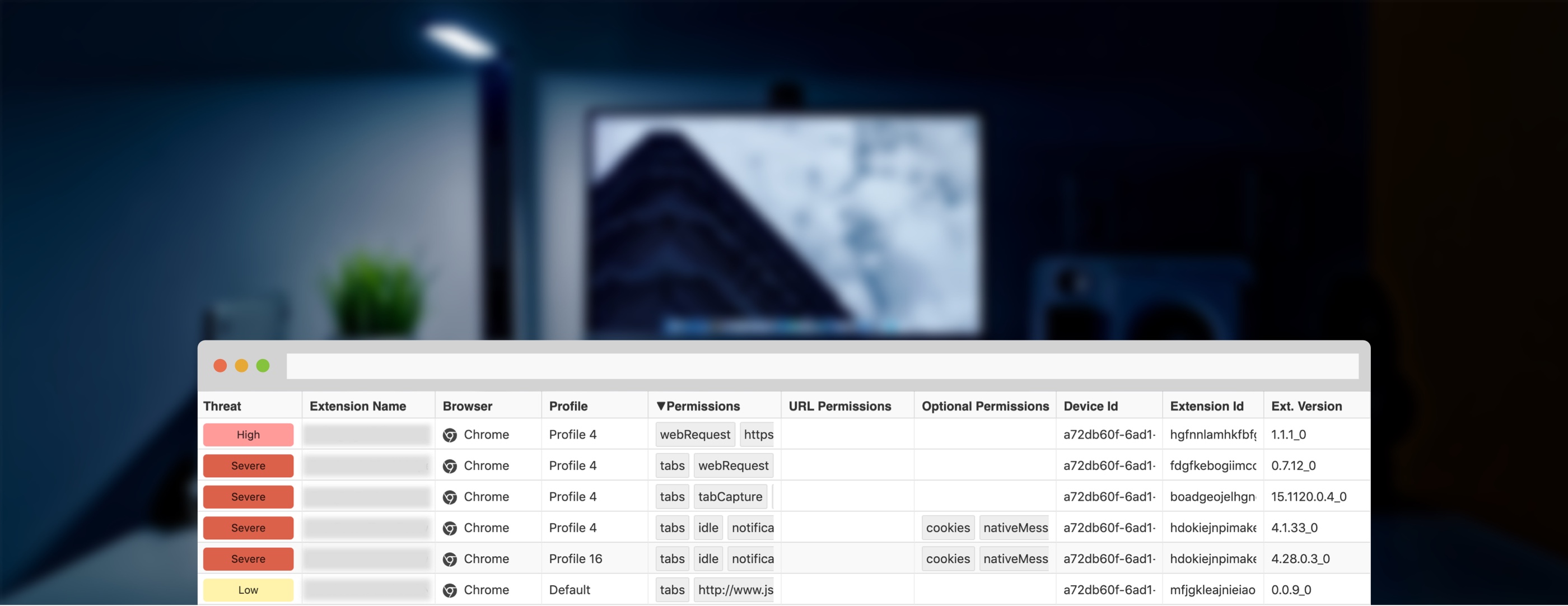Click the green window zoom button
This screenshot has width=1568, height=606.
(263, 365)
